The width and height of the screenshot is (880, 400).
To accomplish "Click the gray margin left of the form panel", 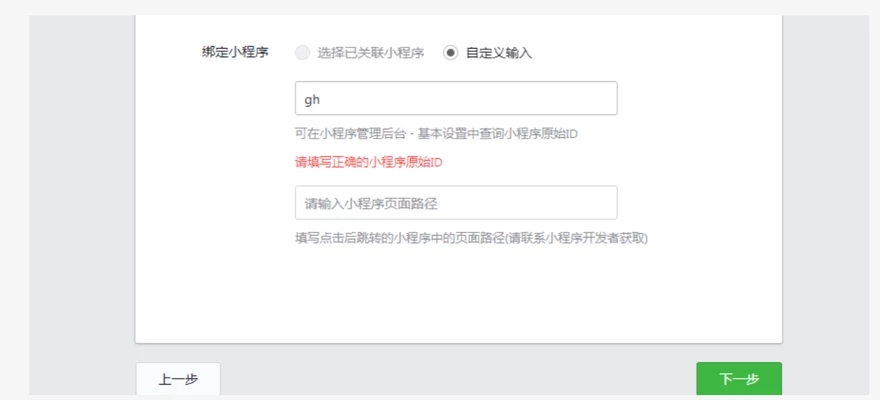I will (82, 200).
